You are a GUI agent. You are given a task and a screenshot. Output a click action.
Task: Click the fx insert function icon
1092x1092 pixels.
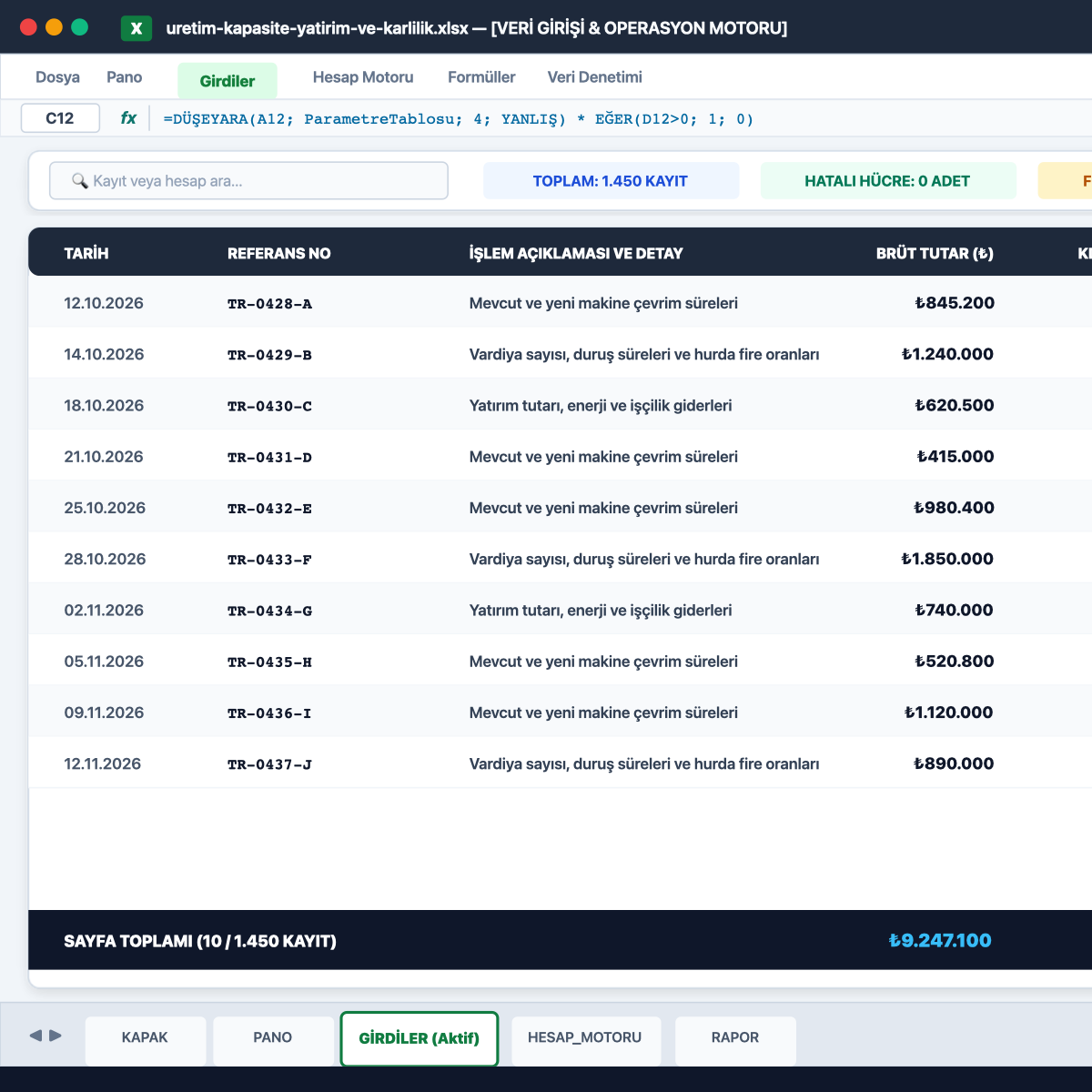coord(128,118)
